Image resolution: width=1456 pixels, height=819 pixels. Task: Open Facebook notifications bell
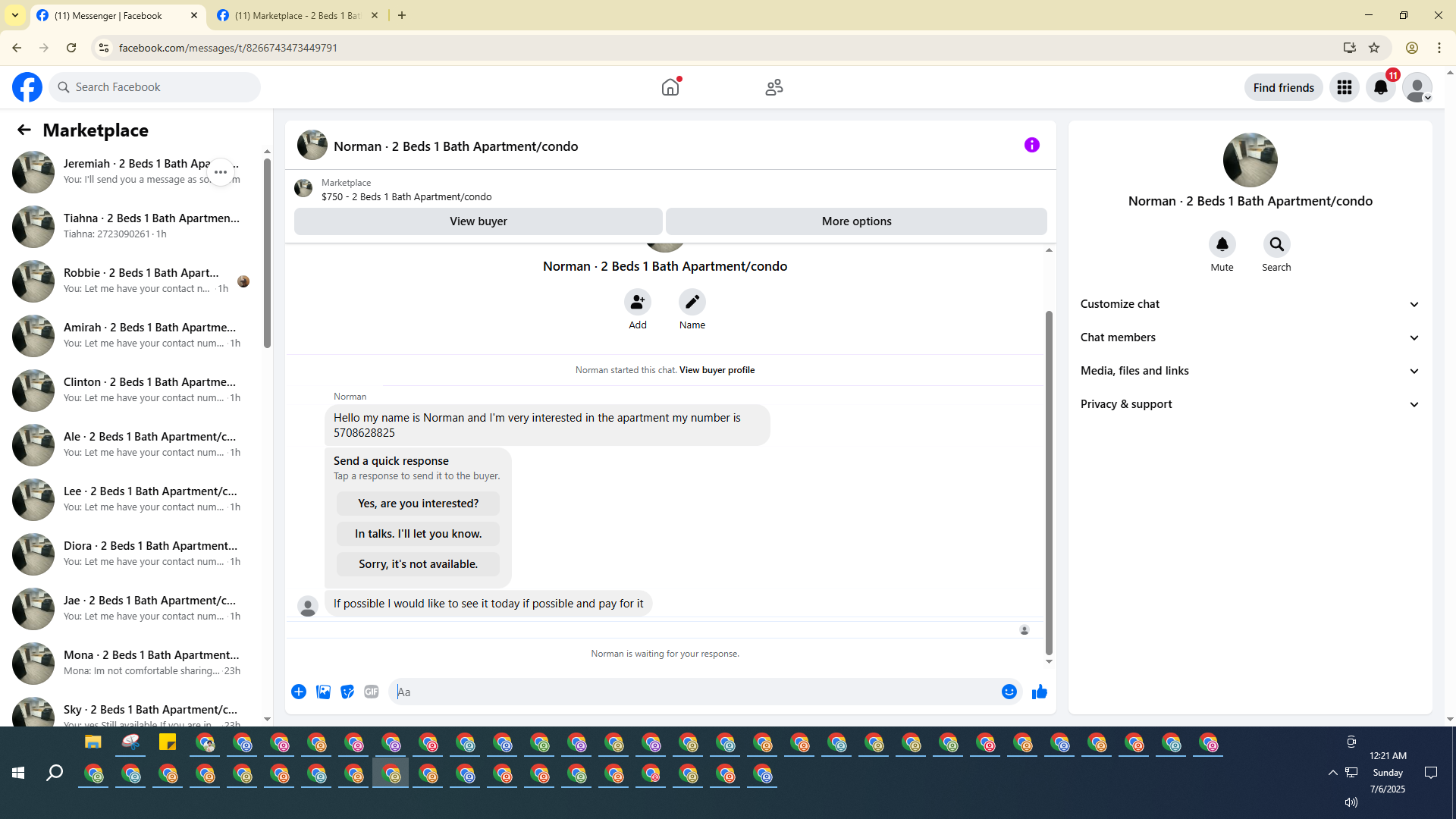(1380, 87)
